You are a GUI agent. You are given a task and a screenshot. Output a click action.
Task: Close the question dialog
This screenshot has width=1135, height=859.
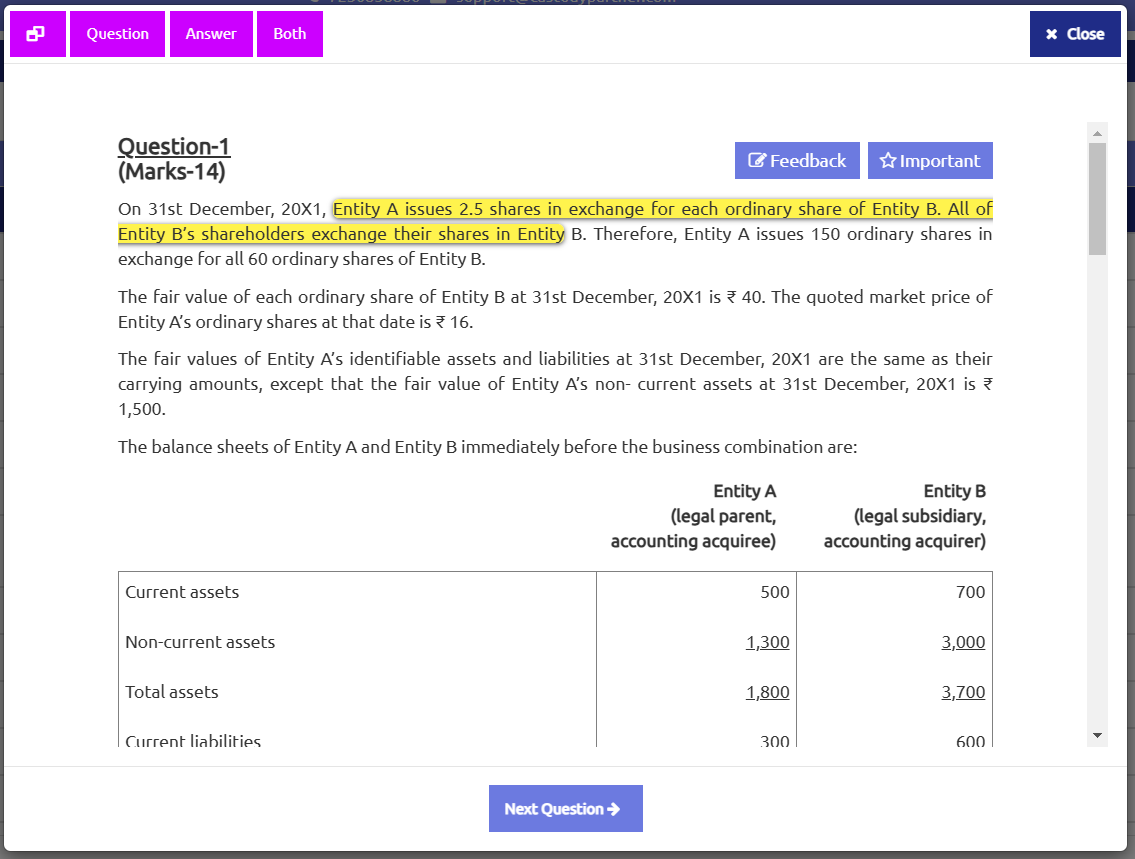1075,34
